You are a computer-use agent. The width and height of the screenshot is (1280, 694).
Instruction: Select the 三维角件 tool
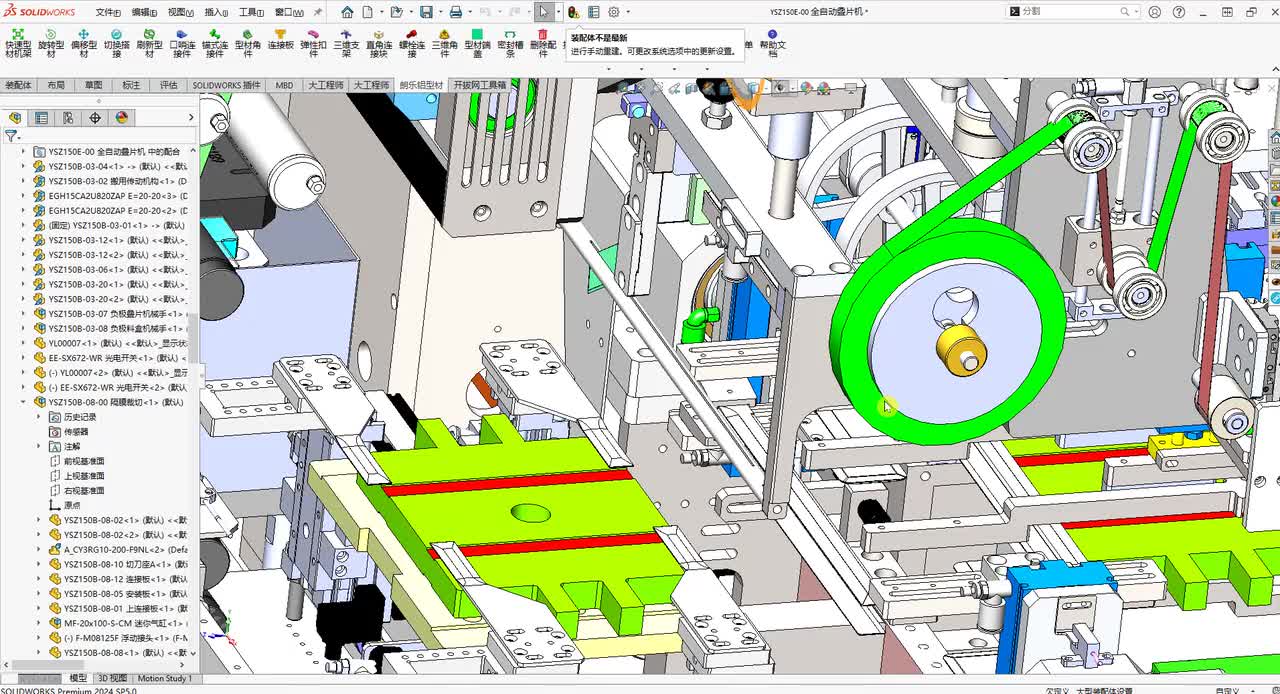click(x=444, y=43)
